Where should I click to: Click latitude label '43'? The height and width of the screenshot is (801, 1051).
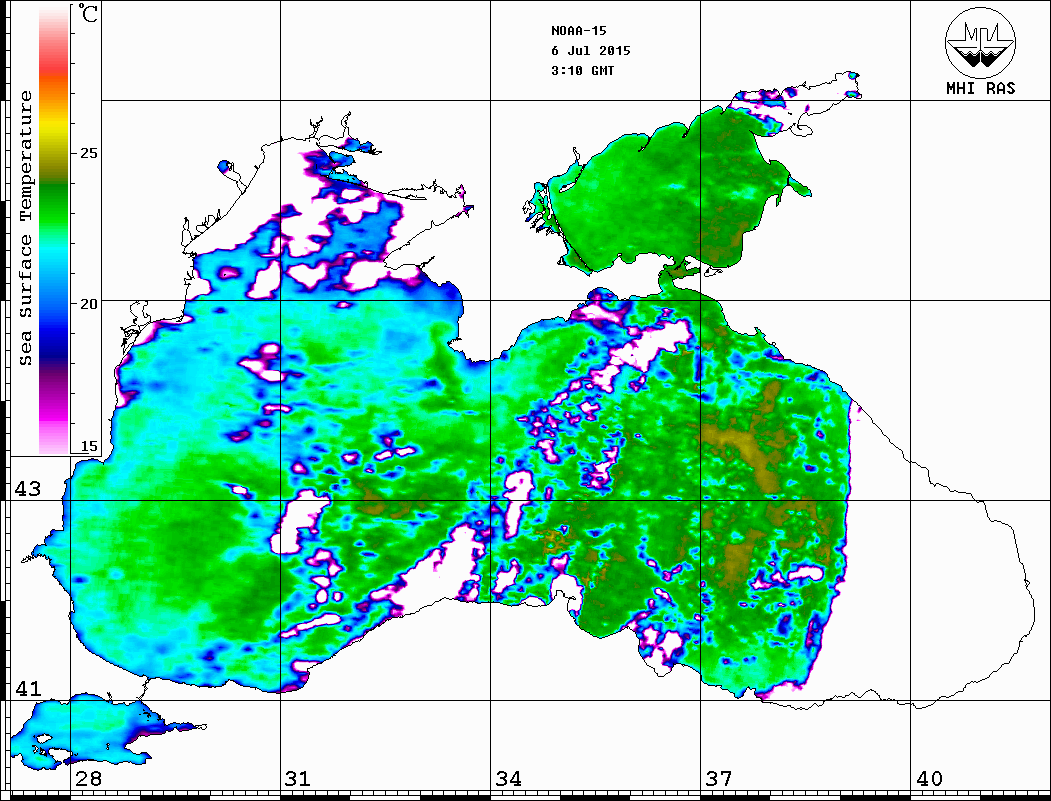click(x=28, y=489)
